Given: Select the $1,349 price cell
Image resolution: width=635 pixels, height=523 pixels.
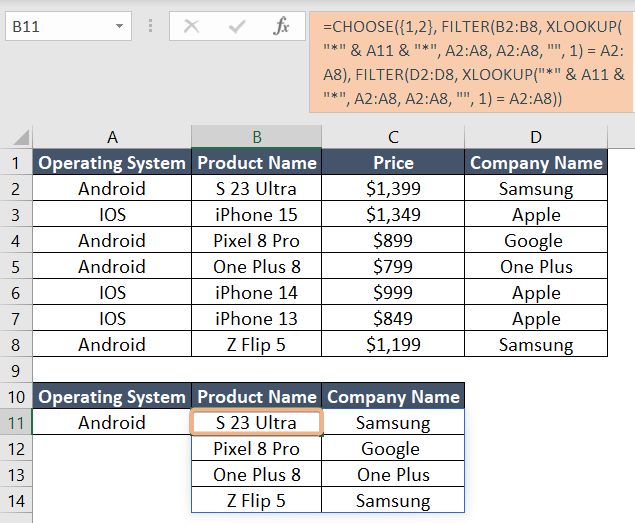Looking at the screenshot, I should (393, 214).
